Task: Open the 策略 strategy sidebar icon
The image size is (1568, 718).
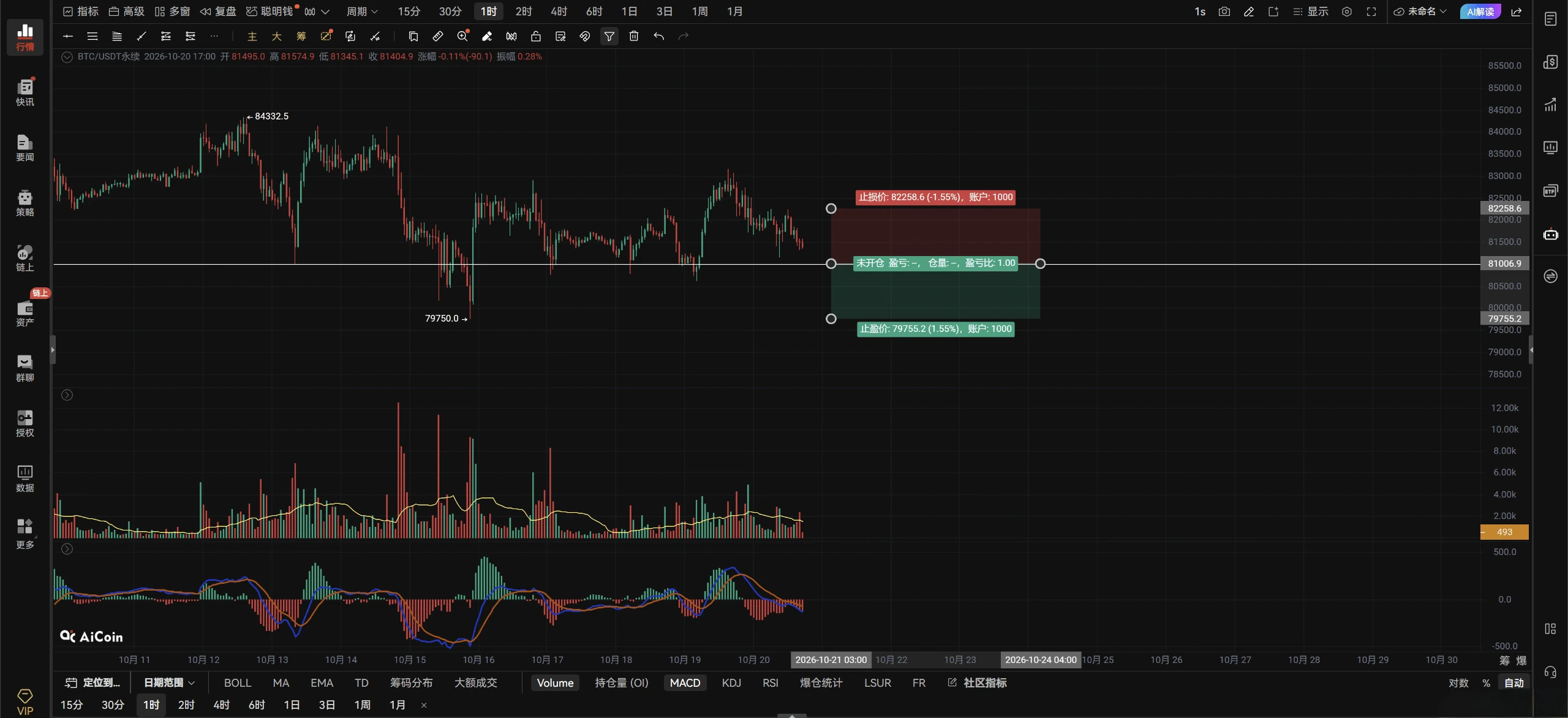Action: [25, 203]
